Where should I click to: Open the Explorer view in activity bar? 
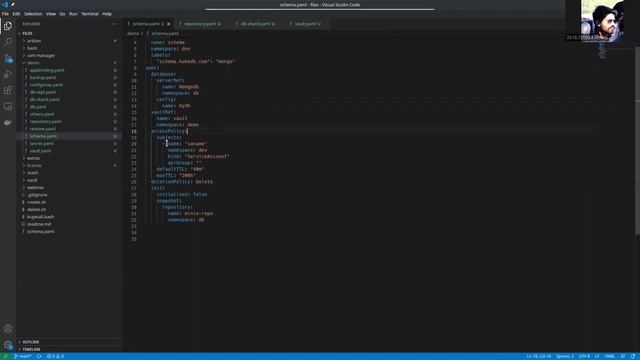point(8,26)
